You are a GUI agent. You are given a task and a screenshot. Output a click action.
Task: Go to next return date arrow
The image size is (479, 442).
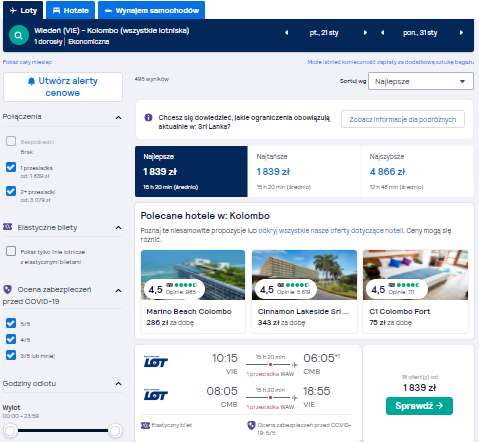pyautogui.click(x=461, y=33)
